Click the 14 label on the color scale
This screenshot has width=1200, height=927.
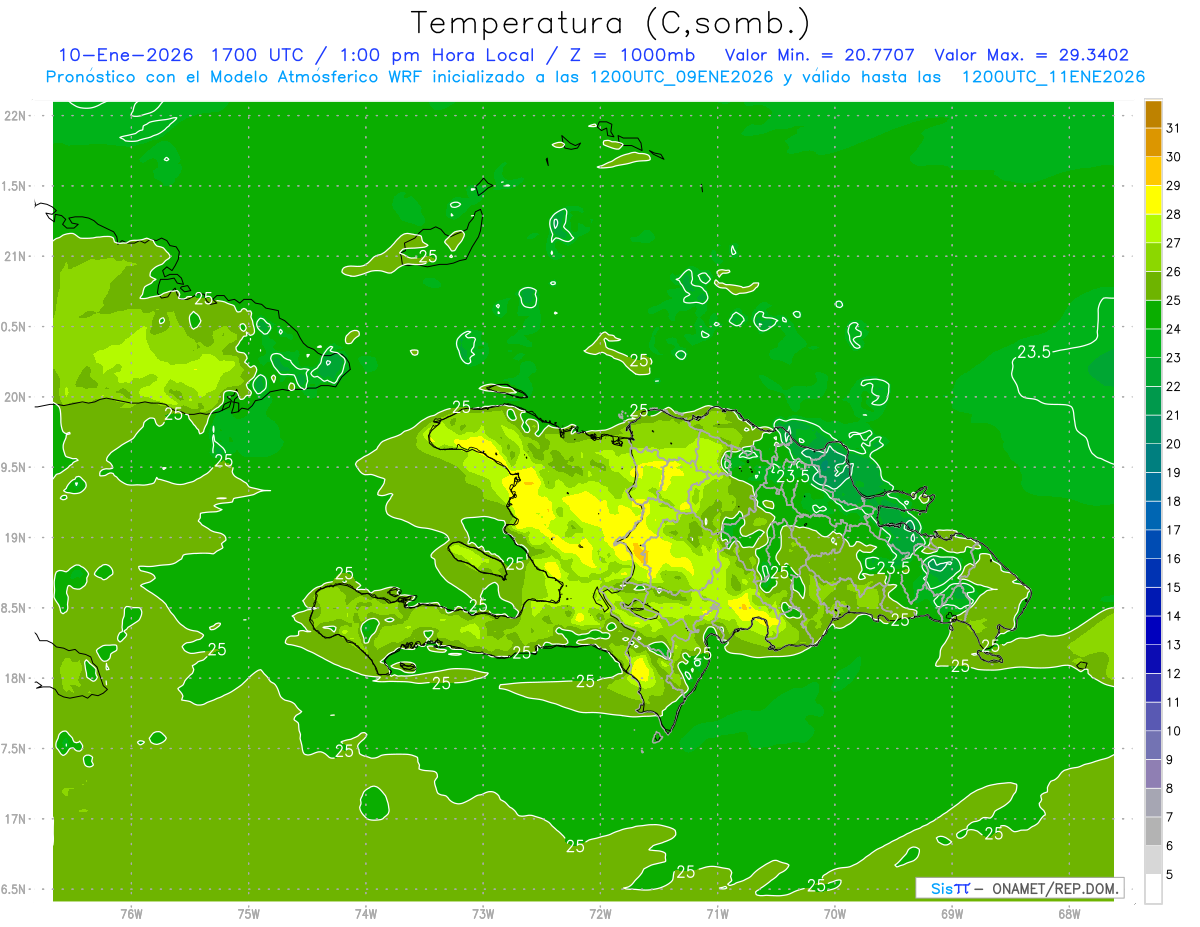point(1174,616)
